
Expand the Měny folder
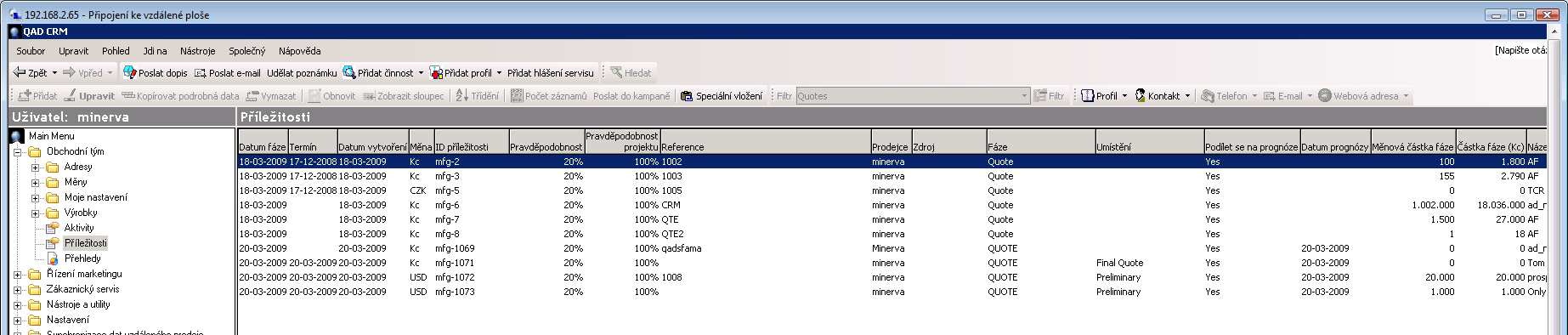[x=35, y=183]
